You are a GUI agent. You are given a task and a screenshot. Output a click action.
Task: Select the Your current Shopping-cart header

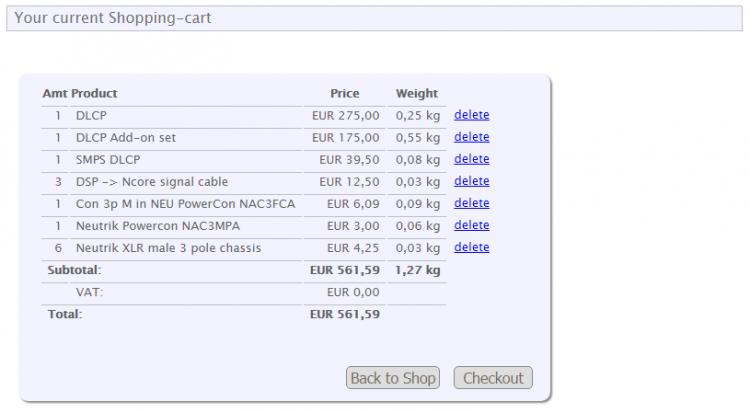(375, 18)
